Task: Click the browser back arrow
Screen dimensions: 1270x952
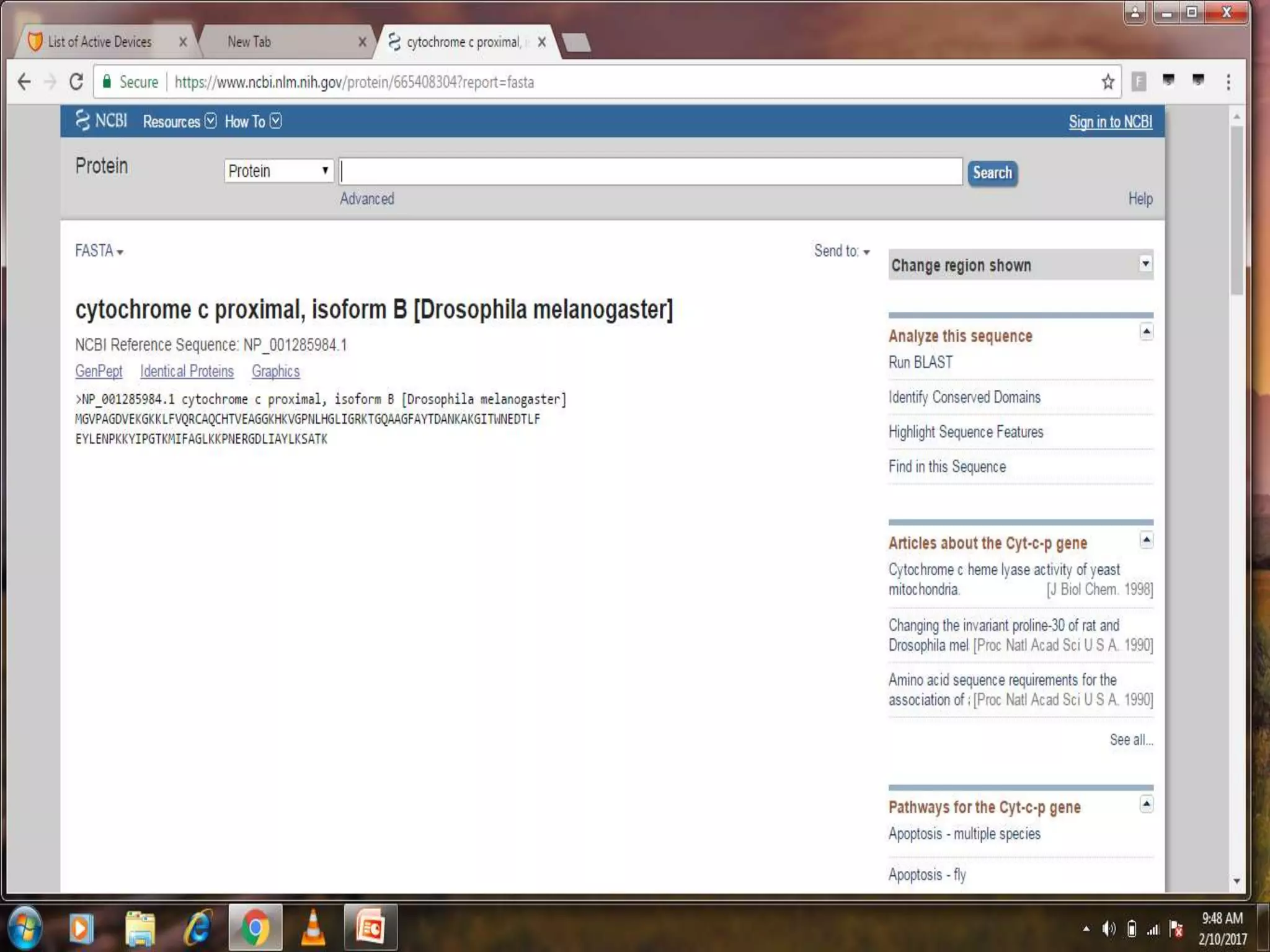Action: click(x=24, y=82)
